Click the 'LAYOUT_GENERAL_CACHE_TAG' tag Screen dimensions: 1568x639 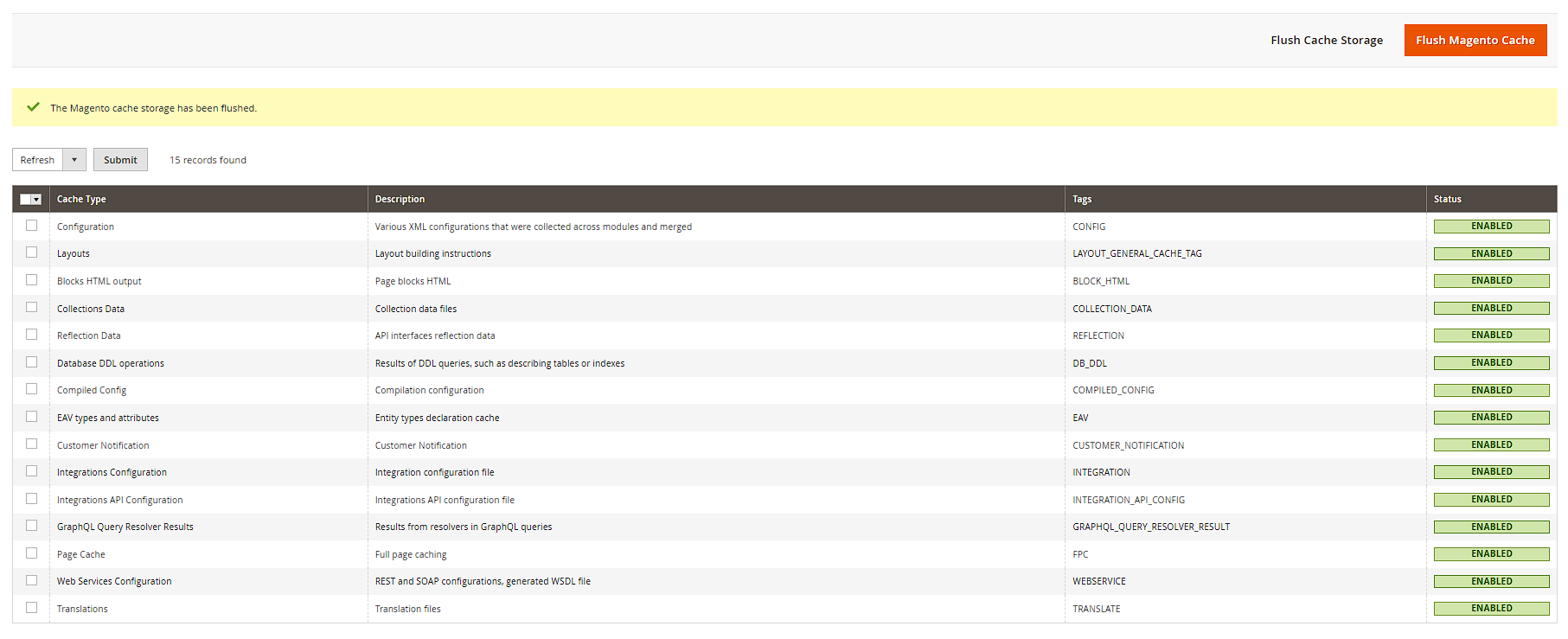(1137, 253)
